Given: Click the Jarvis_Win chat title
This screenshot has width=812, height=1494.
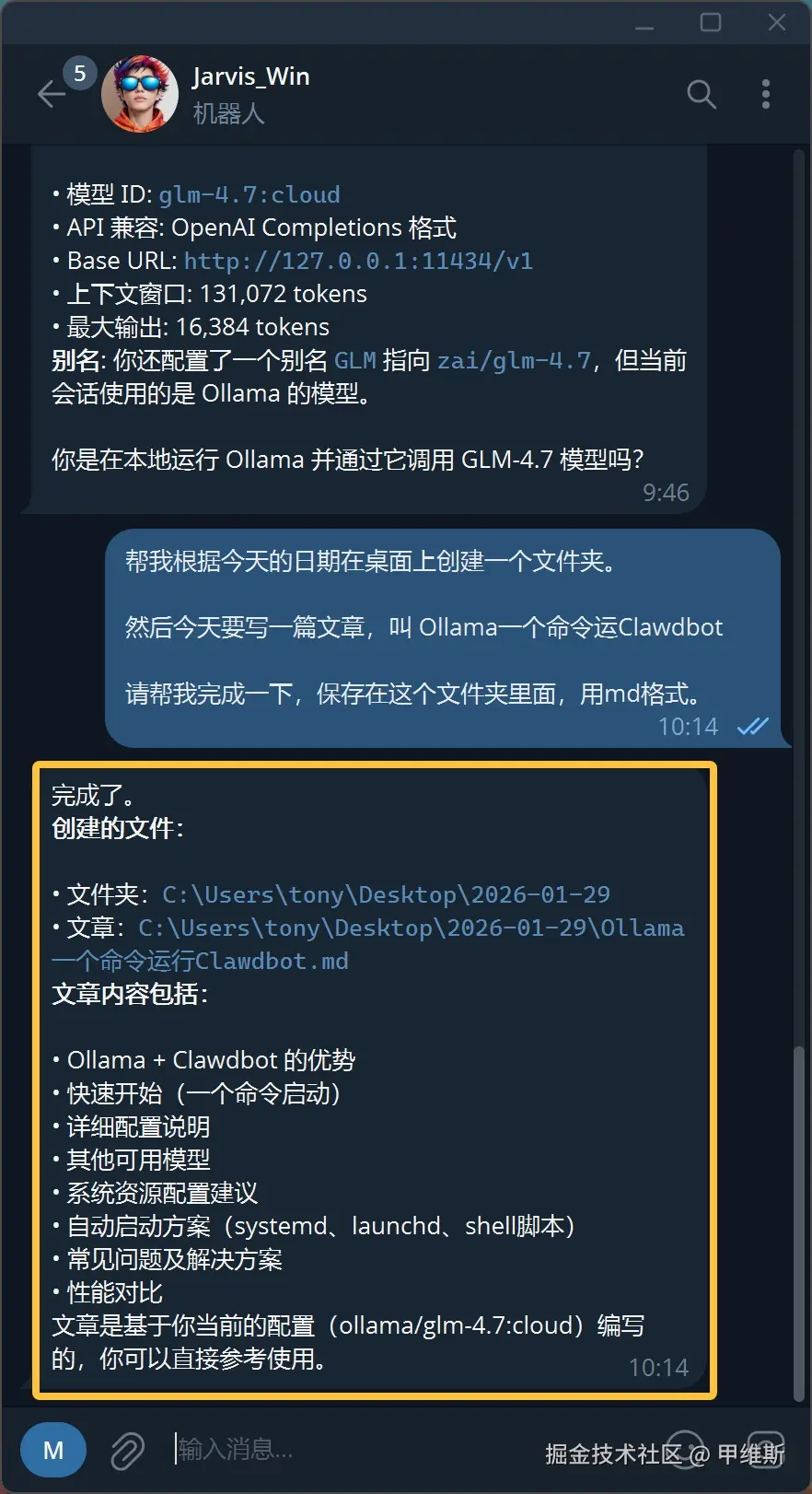Looking at the screenshot, I should 250,76.
